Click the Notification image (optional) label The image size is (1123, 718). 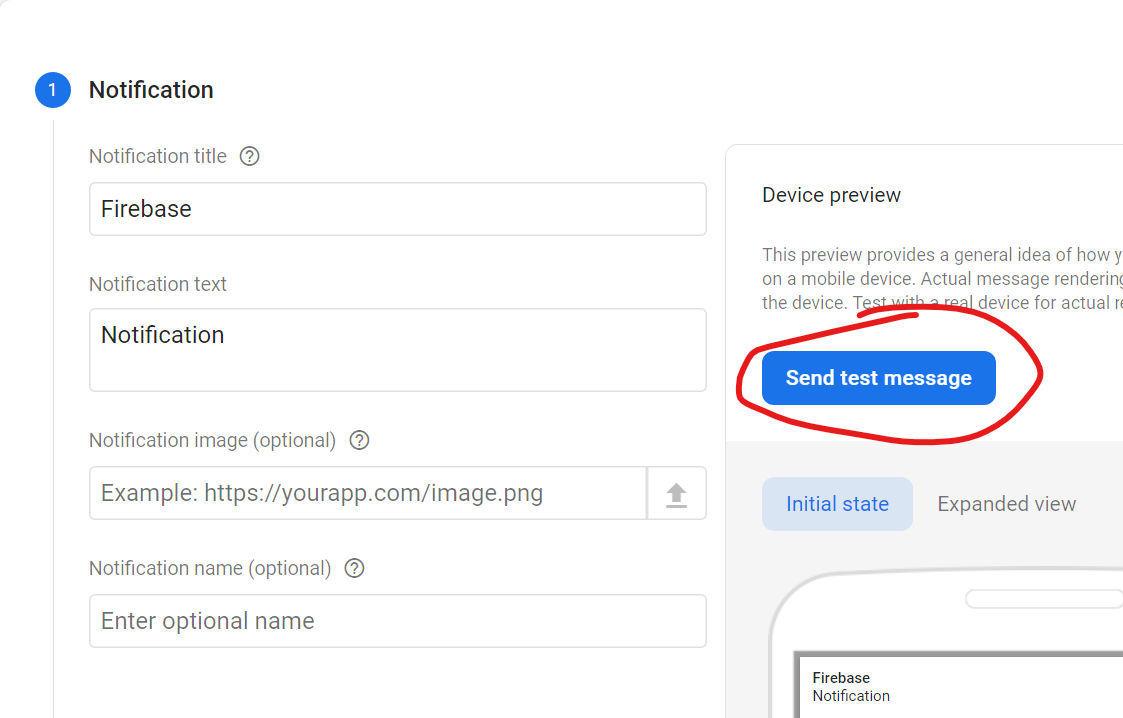coord(212,440)
